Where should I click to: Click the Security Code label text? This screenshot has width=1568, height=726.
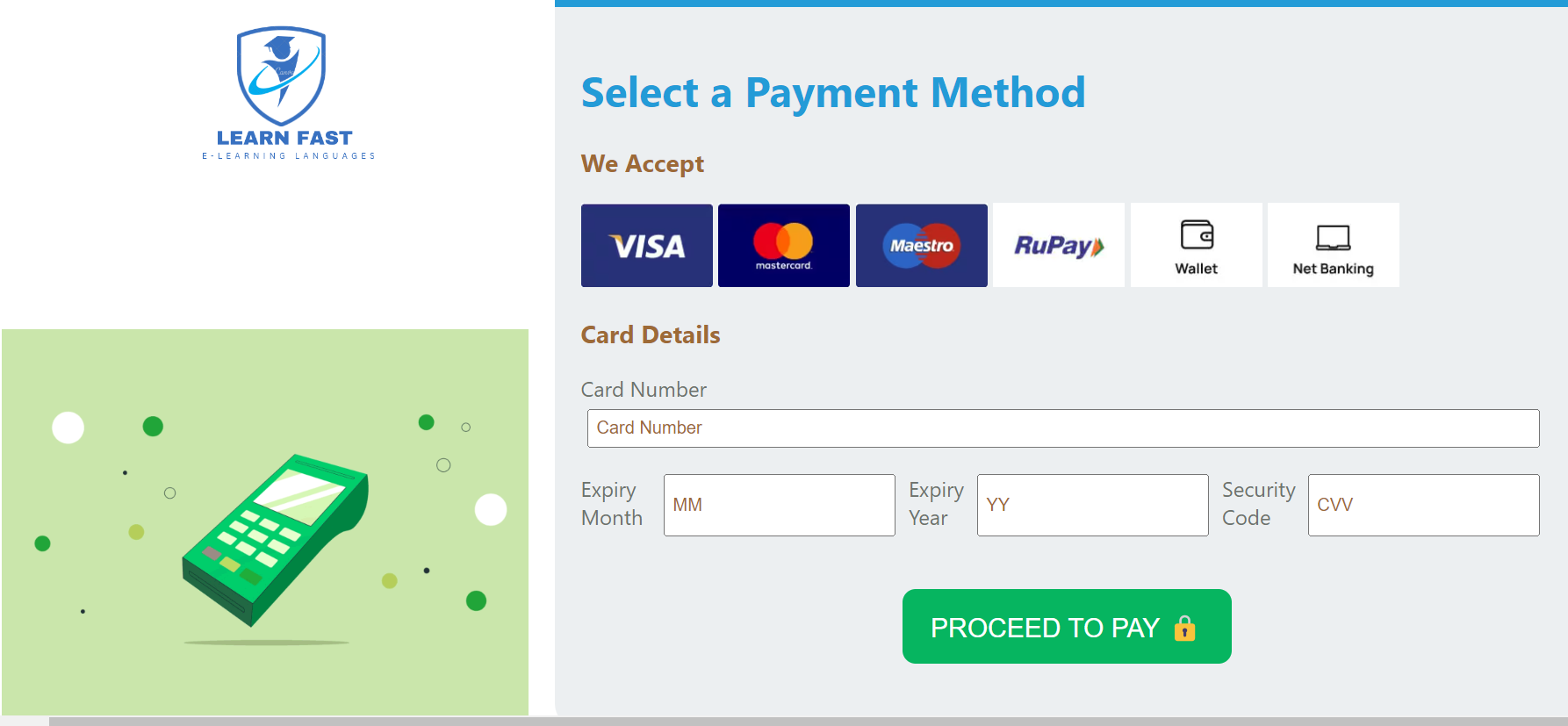[x=1258, y=504]
